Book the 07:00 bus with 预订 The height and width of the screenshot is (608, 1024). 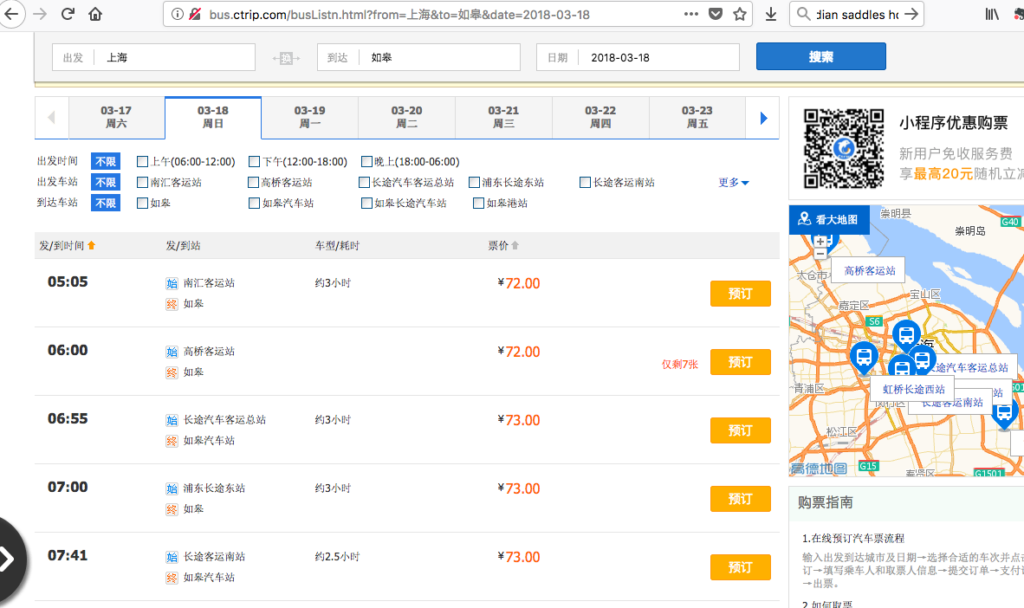[740, 499]
